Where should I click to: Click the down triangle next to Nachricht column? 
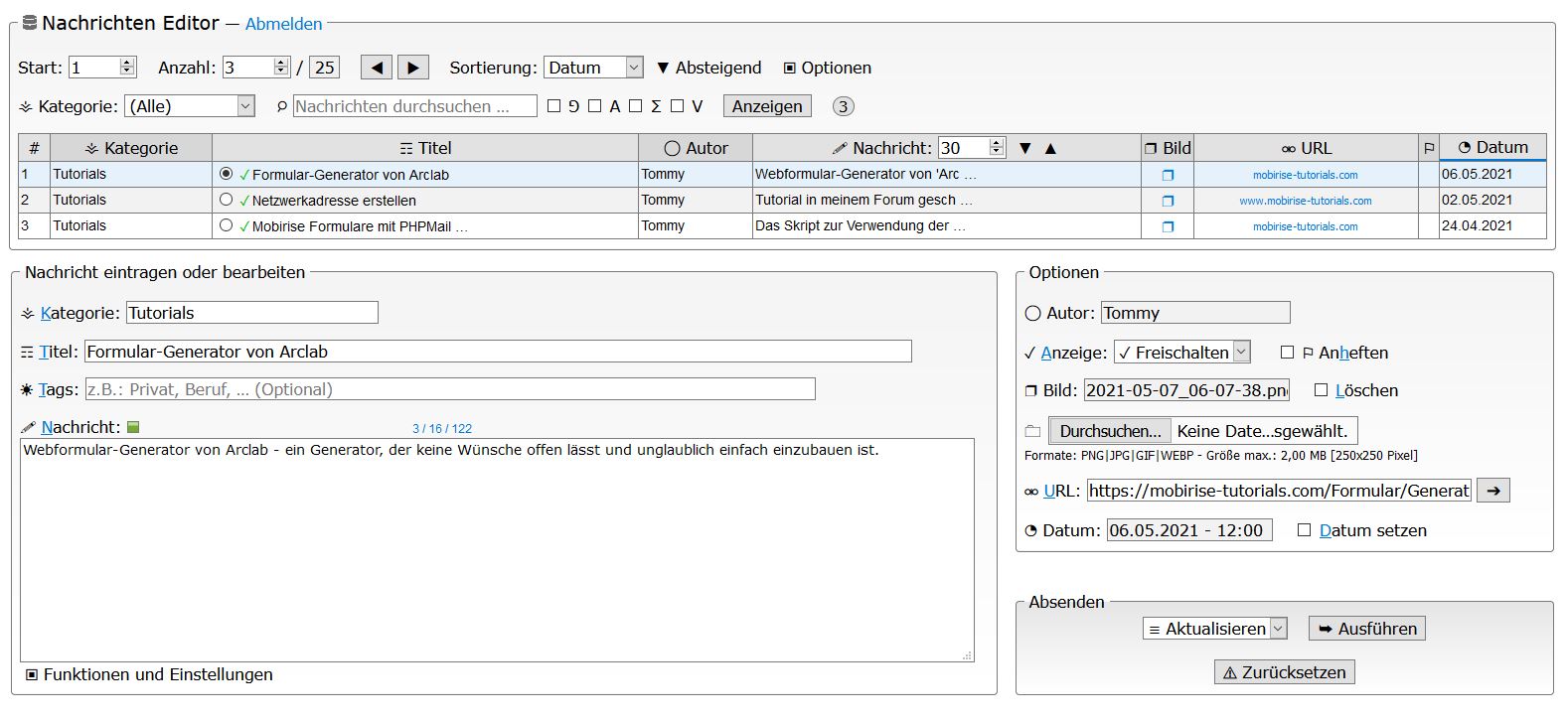click(1025, 148)
